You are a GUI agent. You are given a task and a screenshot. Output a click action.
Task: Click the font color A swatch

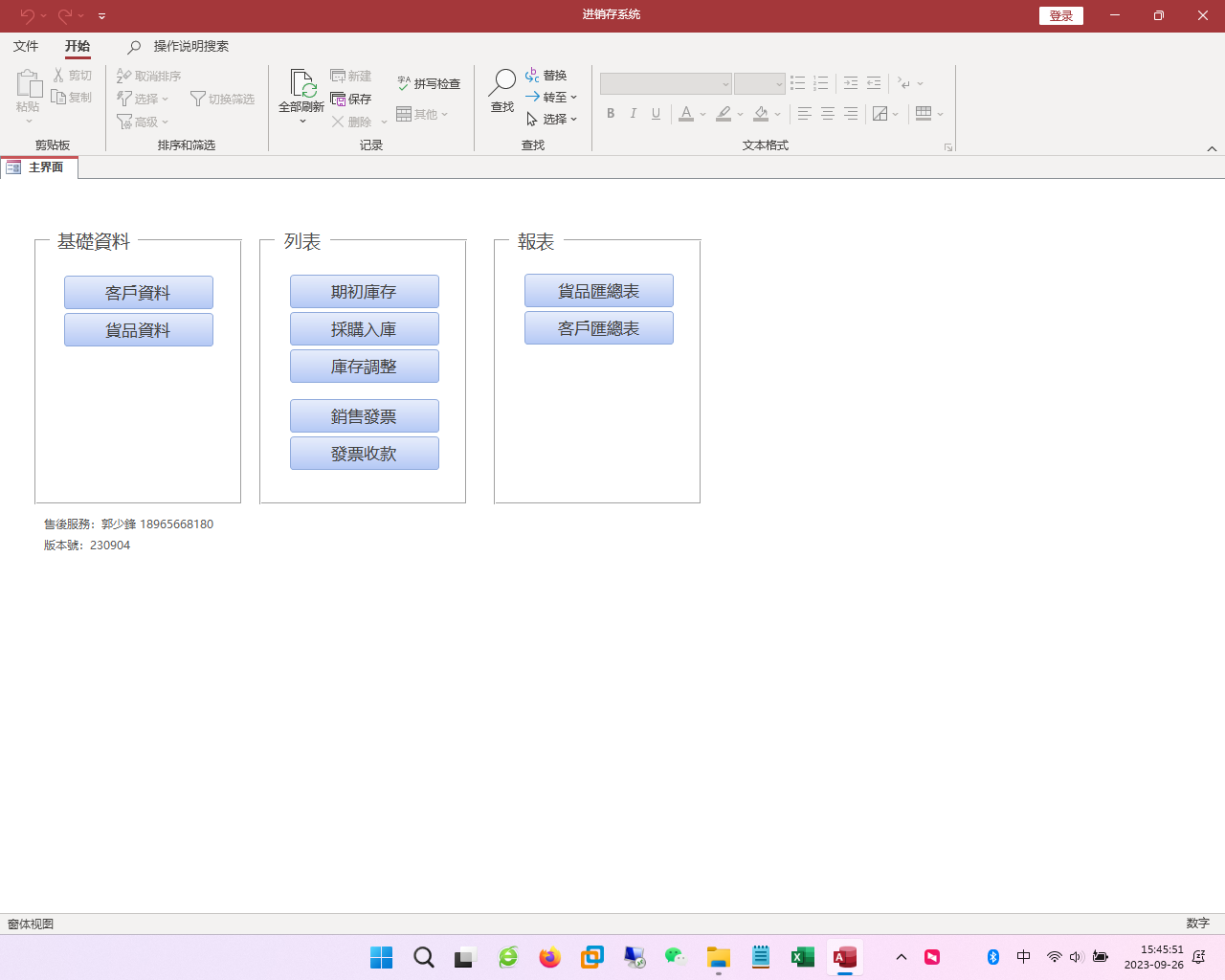click(686, 114)
